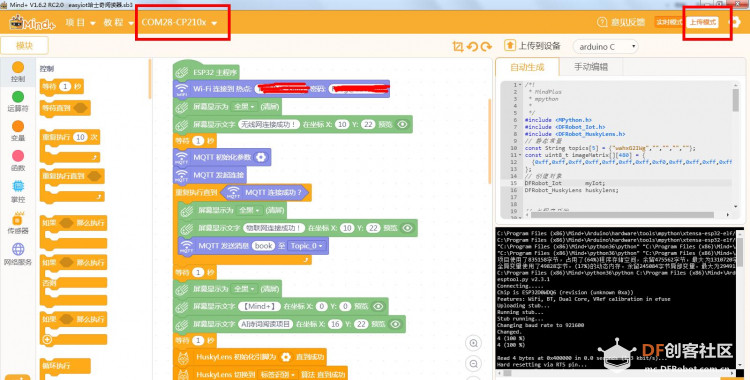Click #include <MPython.h> code line
This screenshot has width=750, height=380.
coord(558,120)
